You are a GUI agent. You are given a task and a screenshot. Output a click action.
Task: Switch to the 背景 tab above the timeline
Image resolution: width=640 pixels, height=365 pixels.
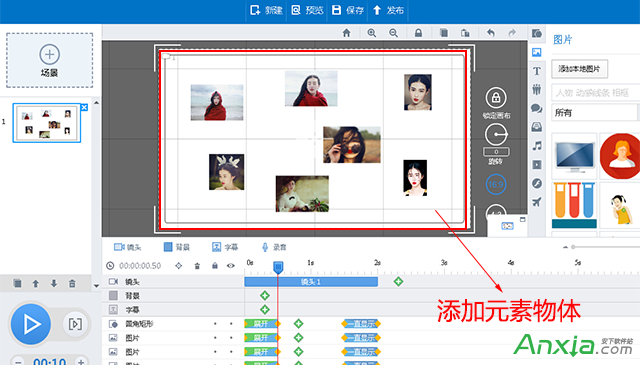[x=176, y=247]
